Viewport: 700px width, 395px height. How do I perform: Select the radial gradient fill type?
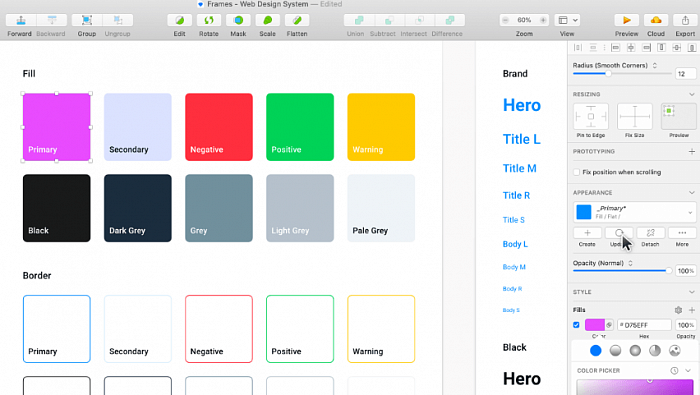click(x=635, y=351)
